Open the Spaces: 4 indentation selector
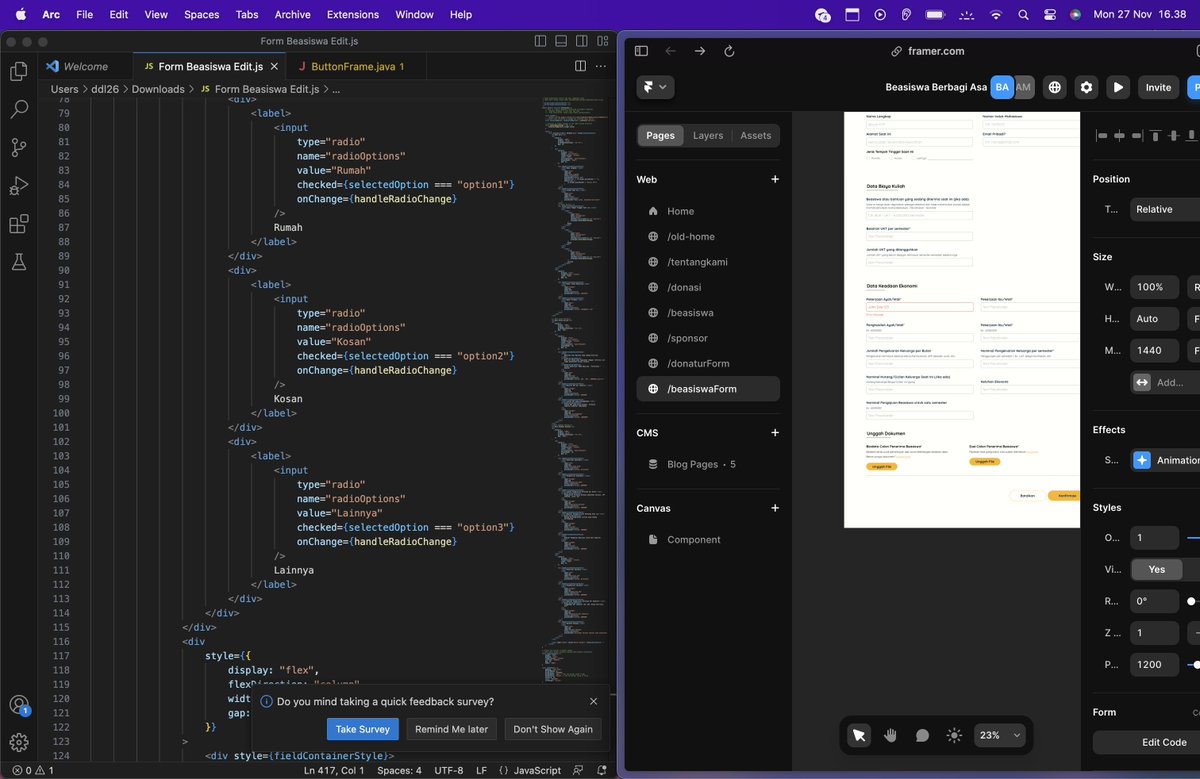 [x=399, y=770]
